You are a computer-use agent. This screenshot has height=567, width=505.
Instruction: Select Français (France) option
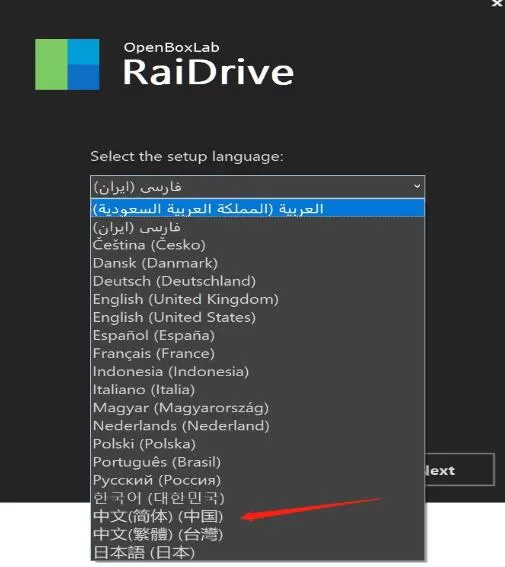point(258,354)
